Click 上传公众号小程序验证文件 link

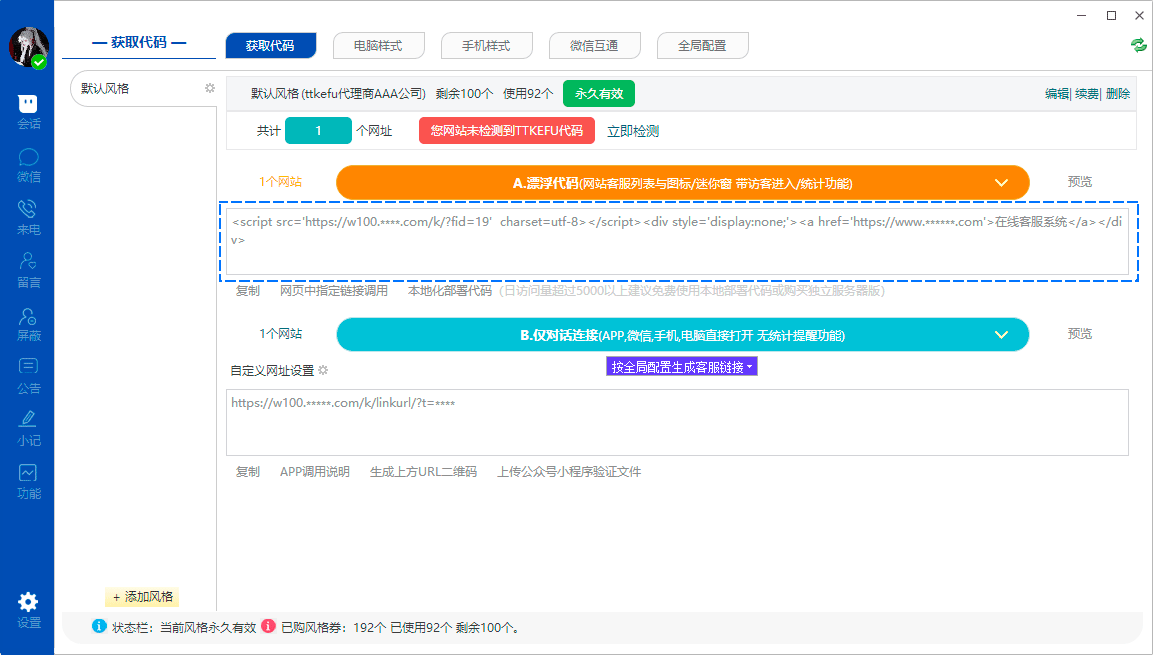click(x=569, y=471)
